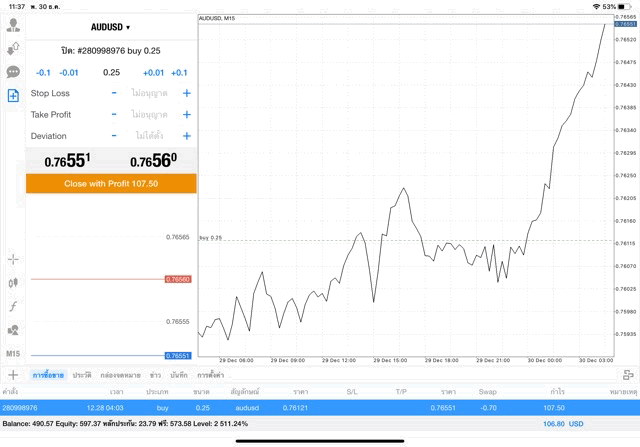Click the blue 0.76551 bid level label
The image size is (640, 447).
tap(178, 356)
